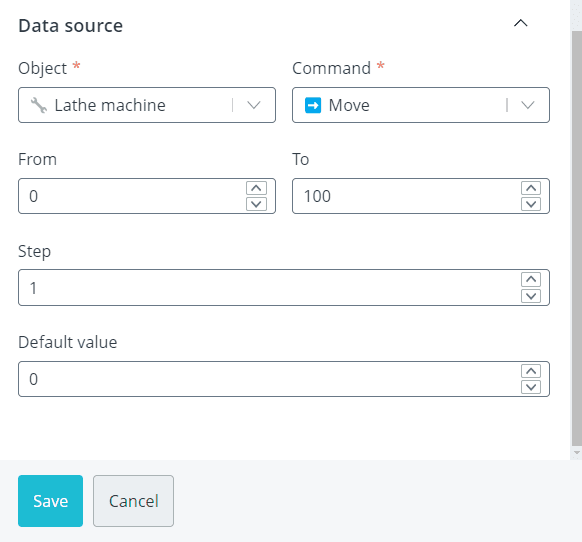The height and width of the screenshot is (542, 582).
Task: Click the wrench icon in Object field
Action: (x=38, y=105)
